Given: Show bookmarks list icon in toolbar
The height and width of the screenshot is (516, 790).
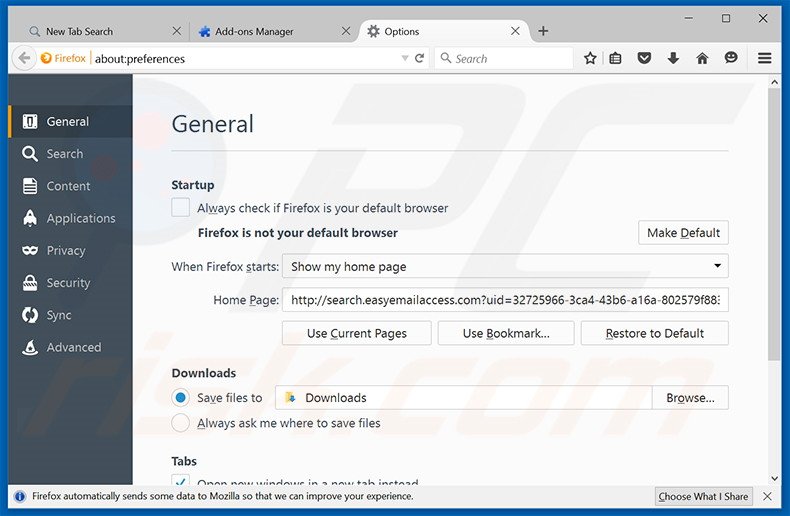Looking at the screenshot, I should pyautogui.click(x=616, y=58).
